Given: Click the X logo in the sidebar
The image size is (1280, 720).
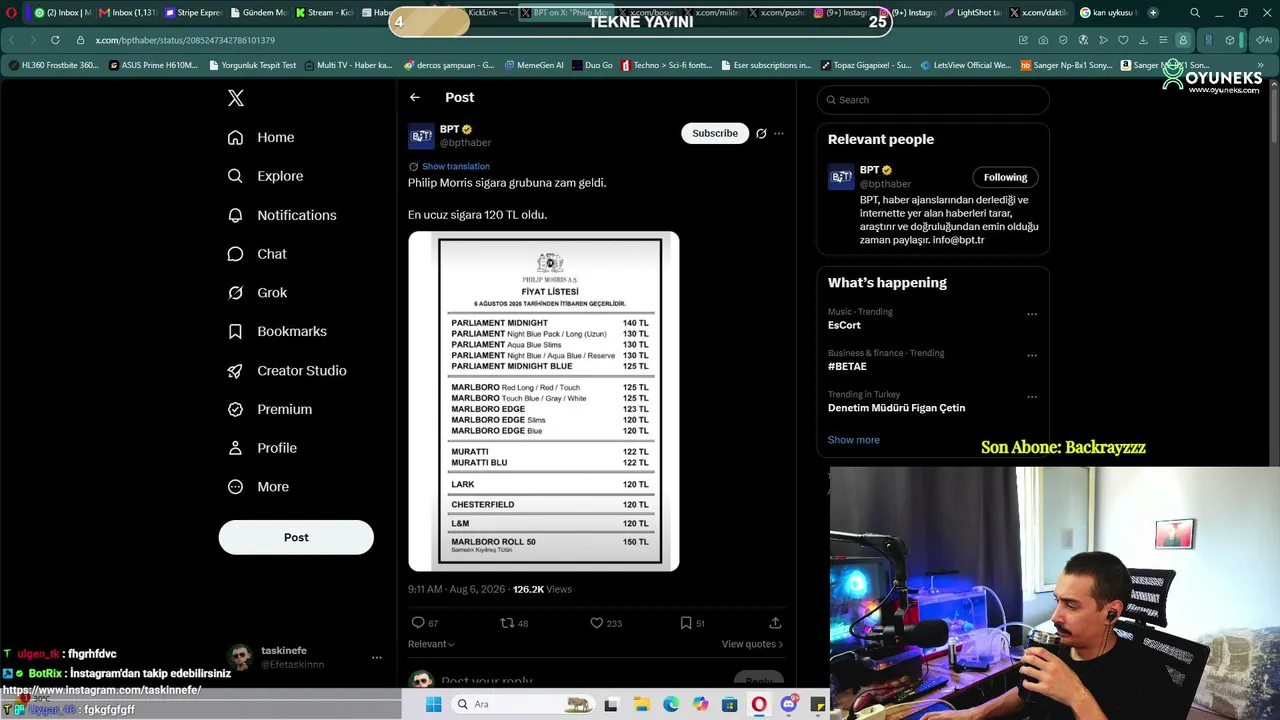Looking at the screenshot, I should (236, 98).
